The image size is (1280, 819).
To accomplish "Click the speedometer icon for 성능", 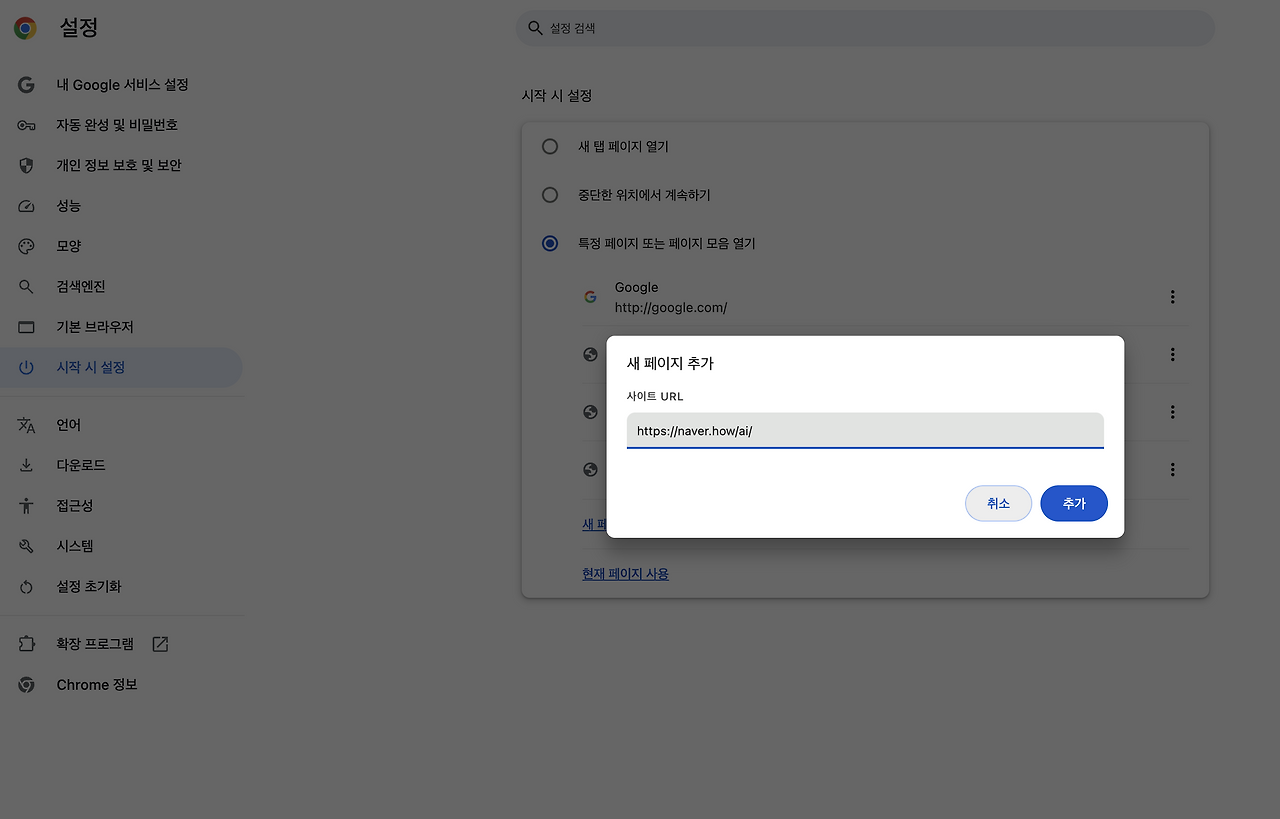I will tap(26, 206).
